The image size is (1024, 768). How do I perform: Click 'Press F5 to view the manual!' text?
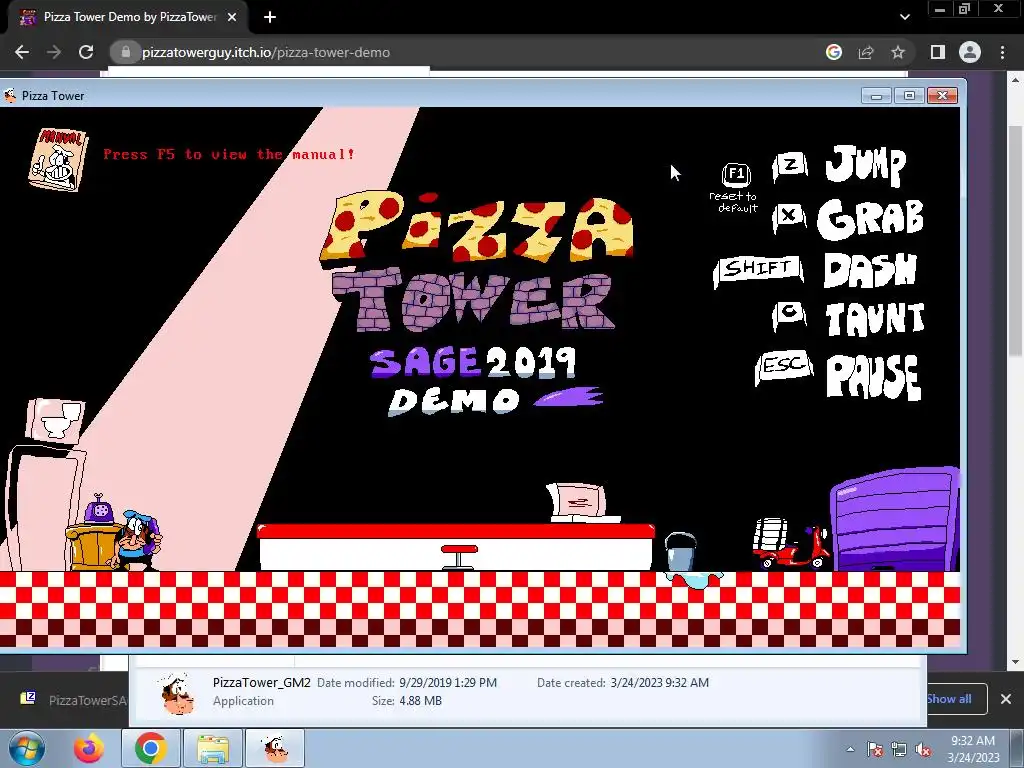pyautogui.click(x=229, y=155)
